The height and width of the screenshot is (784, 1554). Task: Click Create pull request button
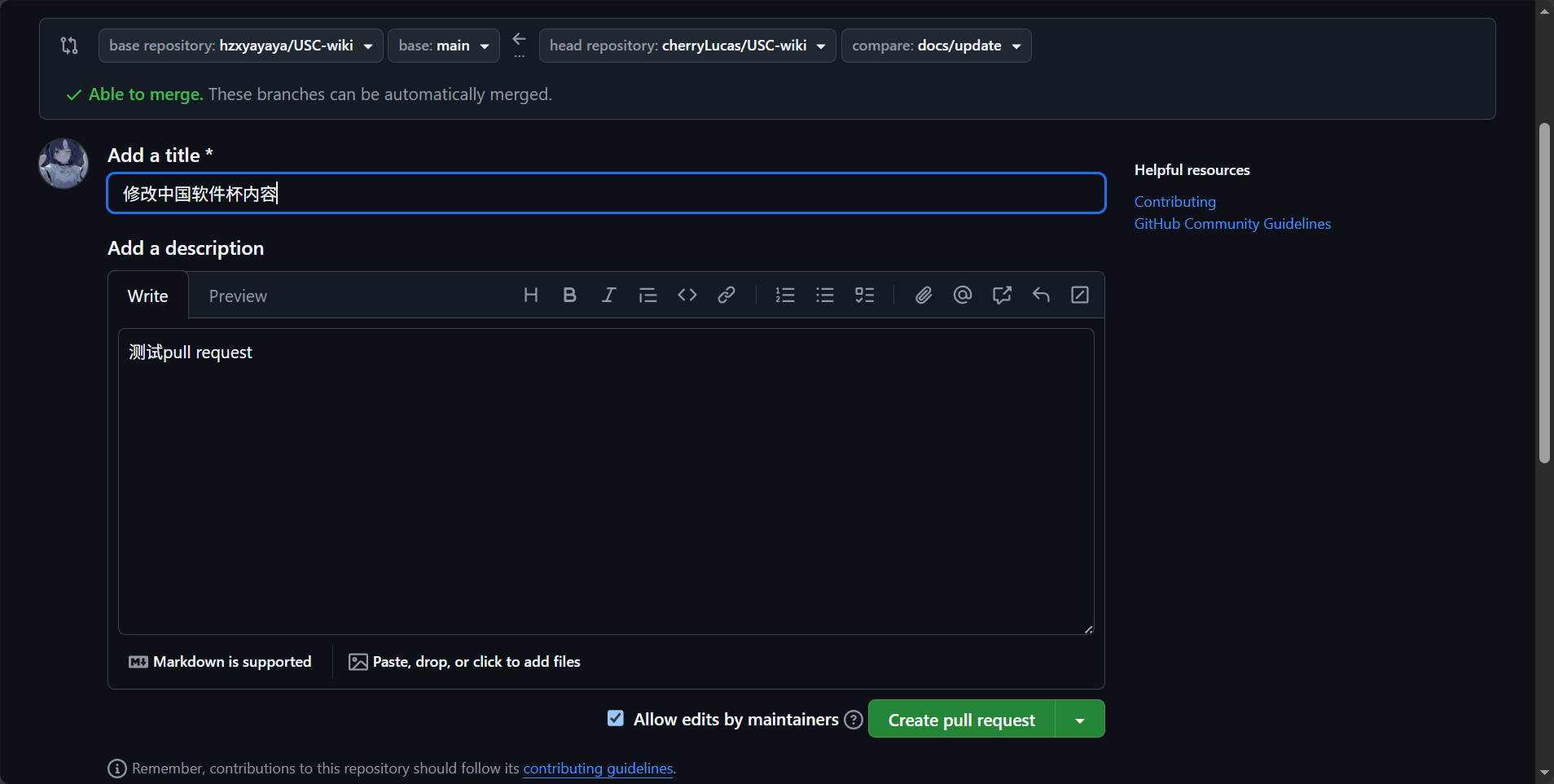click(962, 720)
